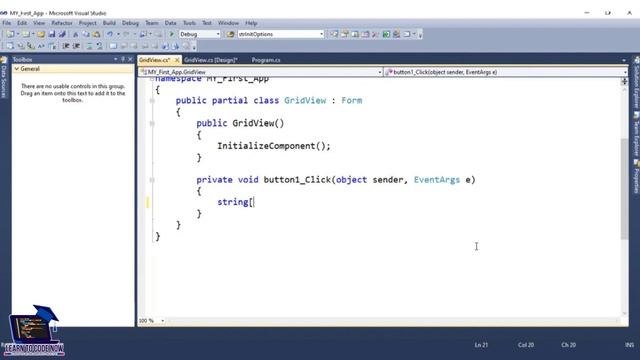640x360 pixels.
Task: Click the Open File folder icon
Action: coord(41,34)
